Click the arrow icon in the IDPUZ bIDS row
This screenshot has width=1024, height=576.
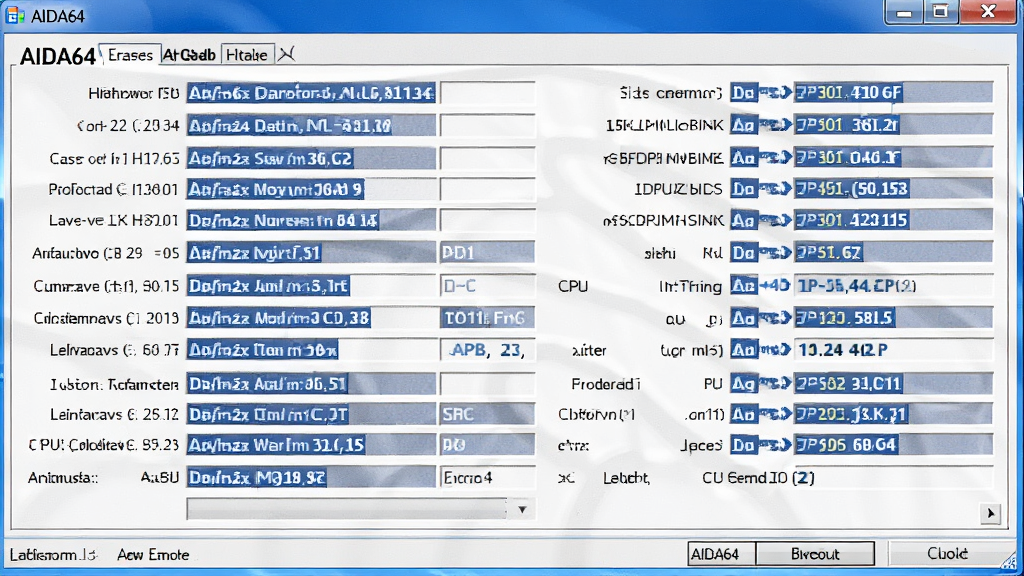pos(775,189)
